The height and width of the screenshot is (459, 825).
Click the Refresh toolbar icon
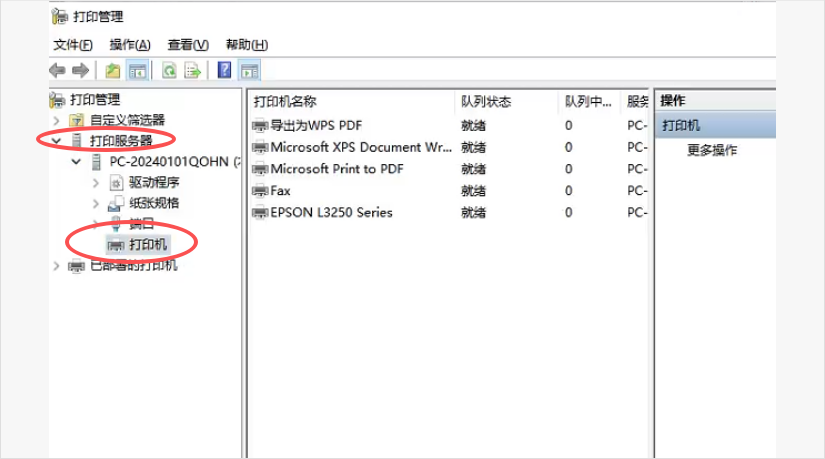point(169,71)
